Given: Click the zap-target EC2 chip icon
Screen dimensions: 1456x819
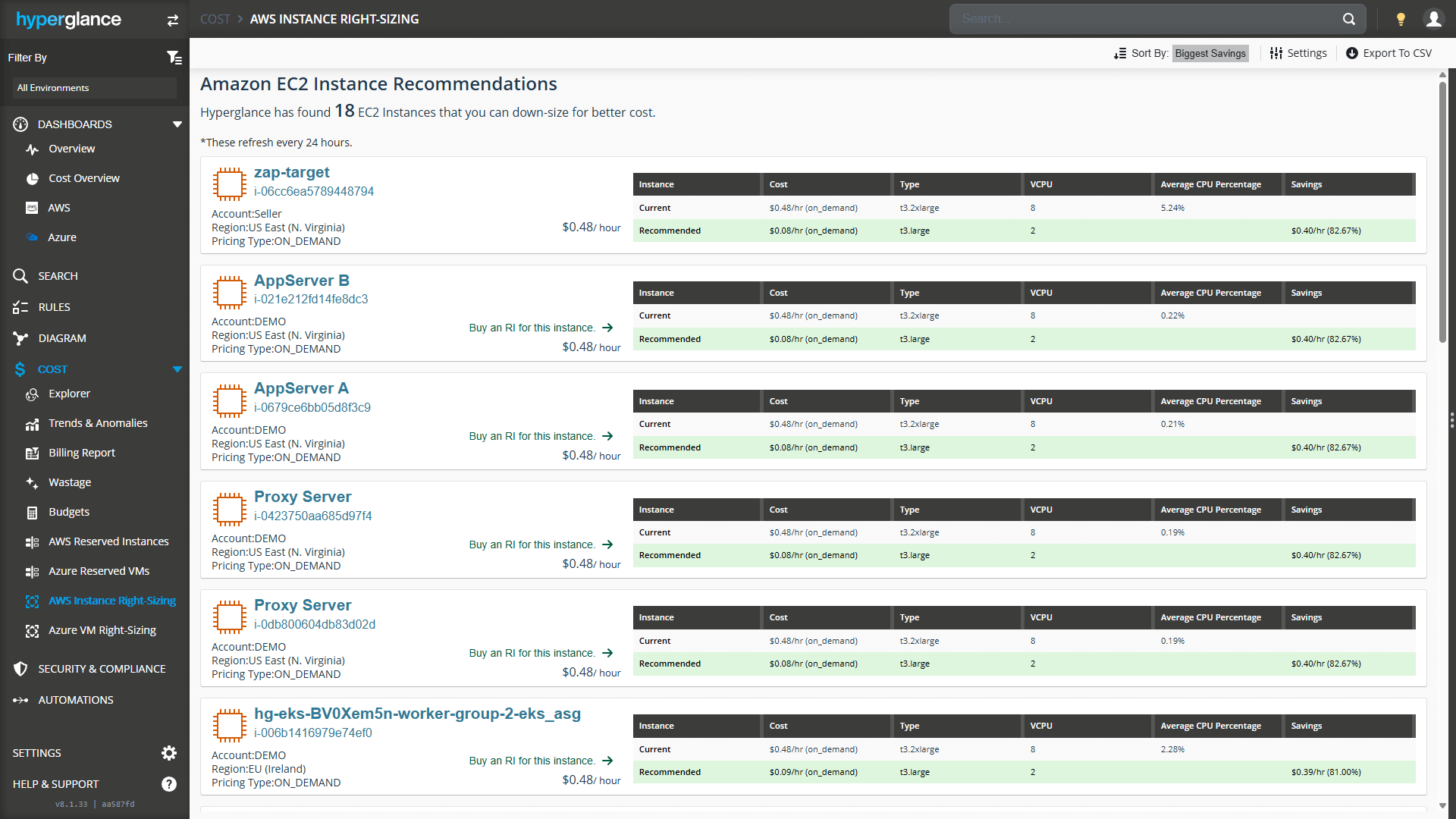Looking at the screenshot, I should coord(229,184).
